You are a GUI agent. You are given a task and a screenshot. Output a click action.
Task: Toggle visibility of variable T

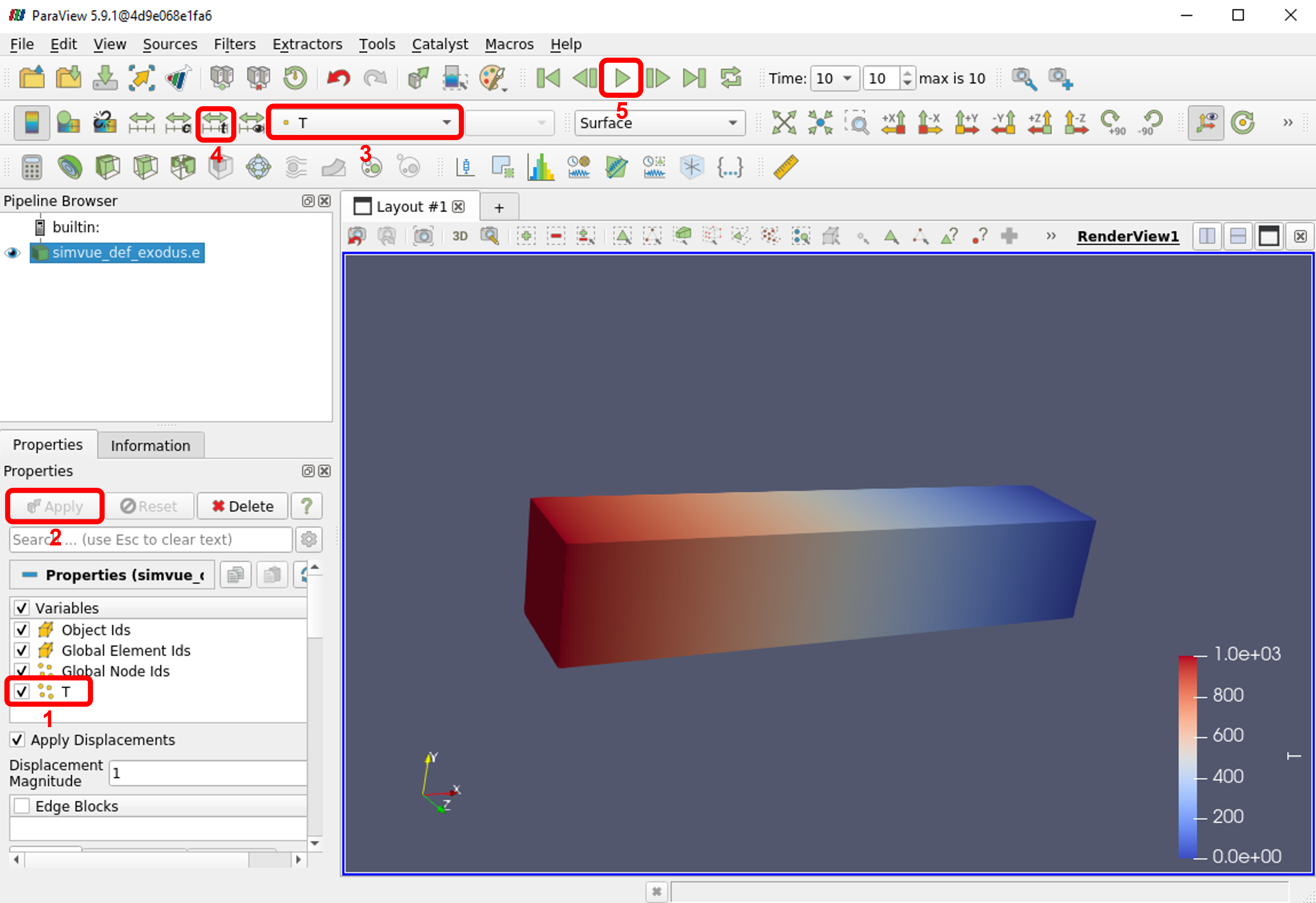click(x=21, y=691)
